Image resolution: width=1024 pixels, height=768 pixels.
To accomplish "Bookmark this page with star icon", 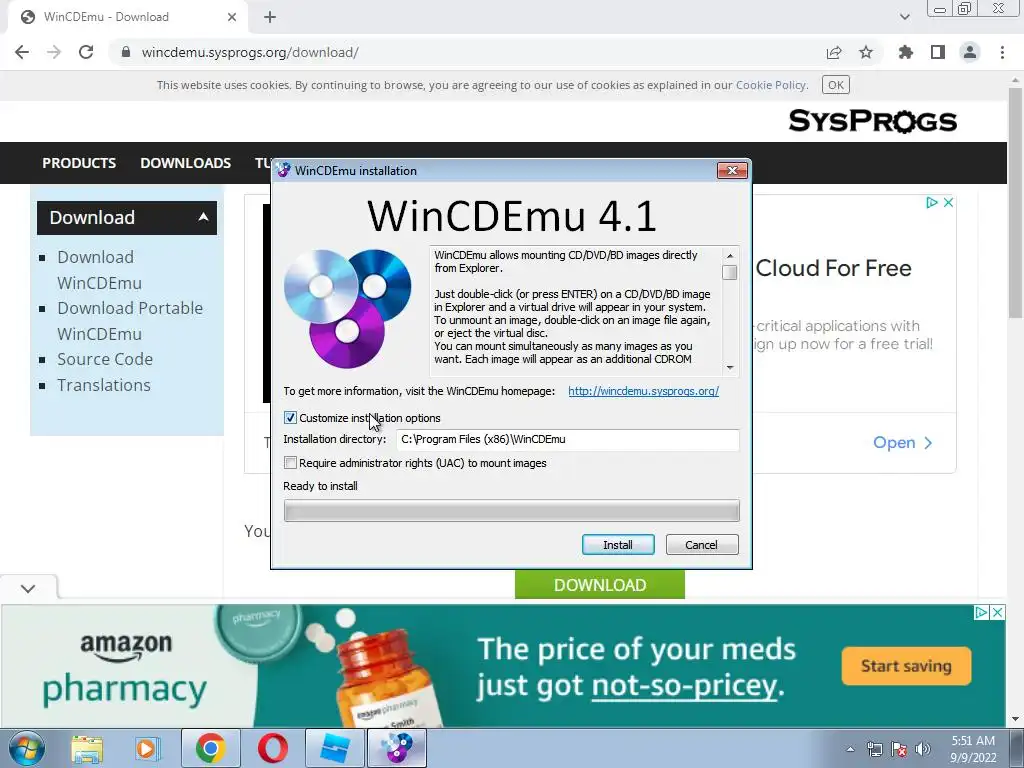I will (866, 52).
